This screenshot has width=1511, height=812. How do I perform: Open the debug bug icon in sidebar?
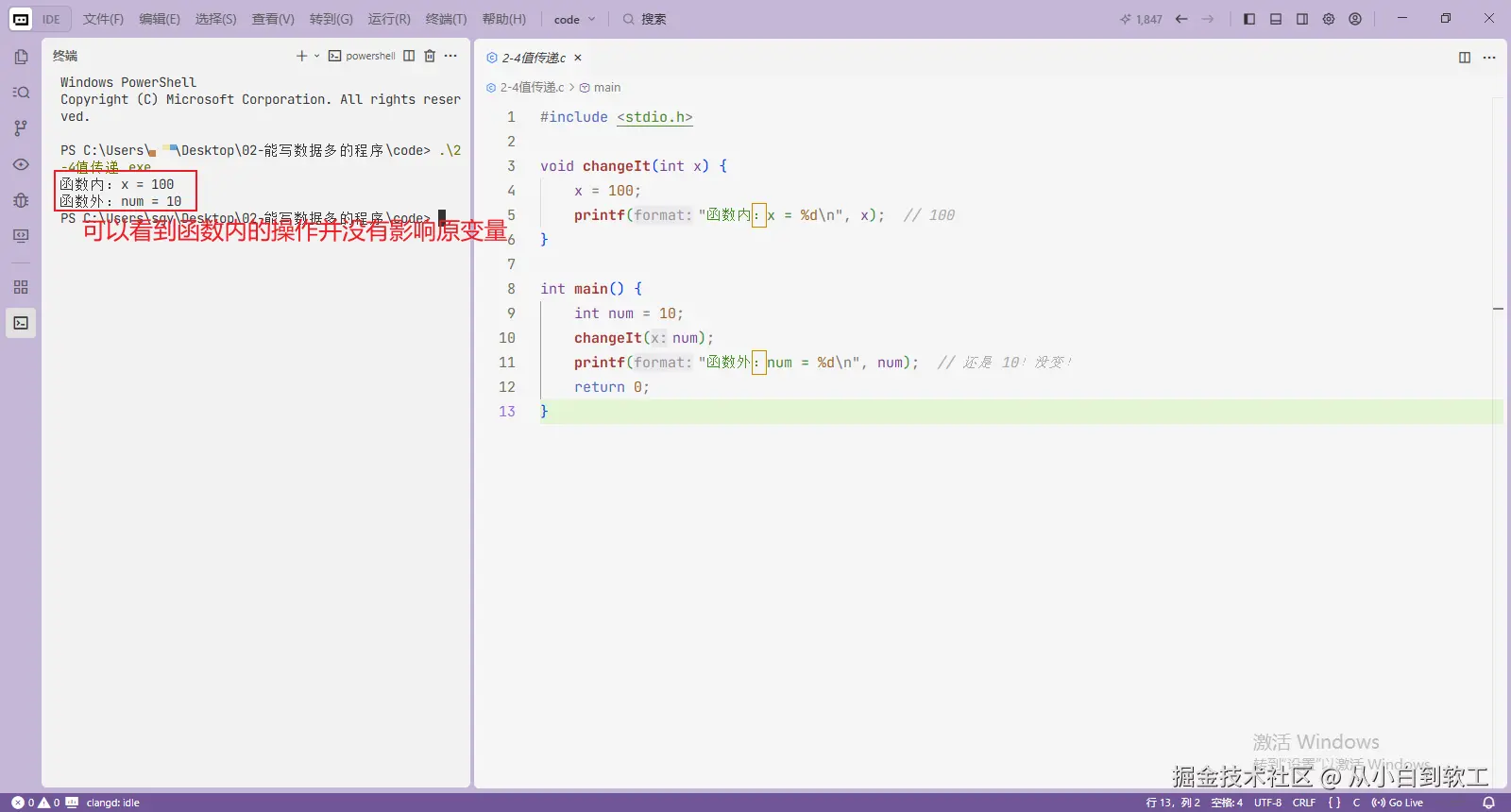[21, 200]
